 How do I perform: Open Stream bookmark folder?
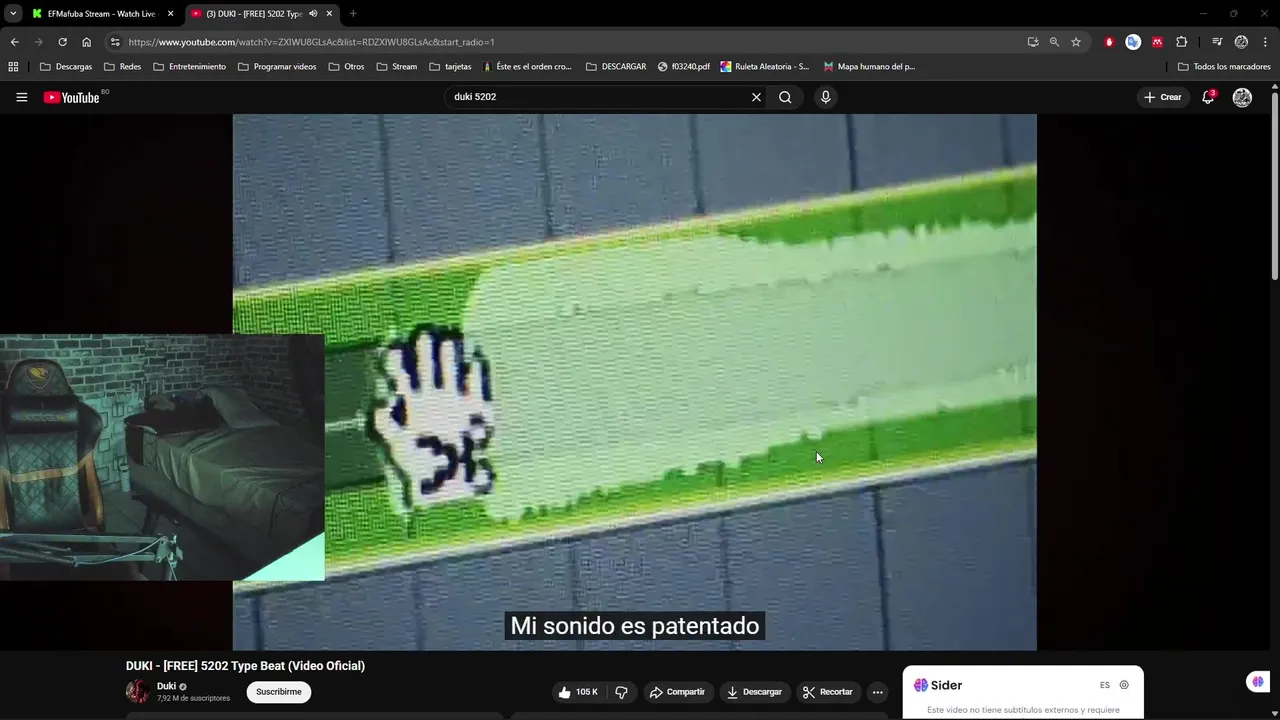coord(397,67)
